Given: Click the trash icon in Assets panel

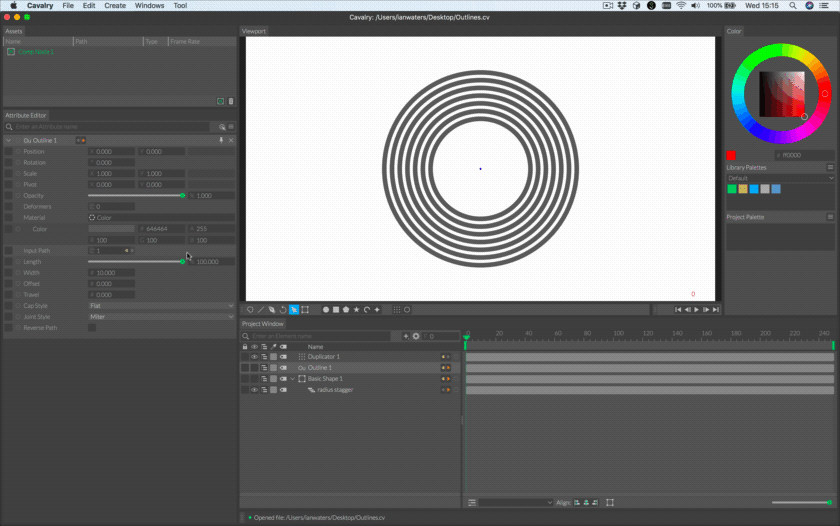Looking at the screenshot, I should 231,101.
